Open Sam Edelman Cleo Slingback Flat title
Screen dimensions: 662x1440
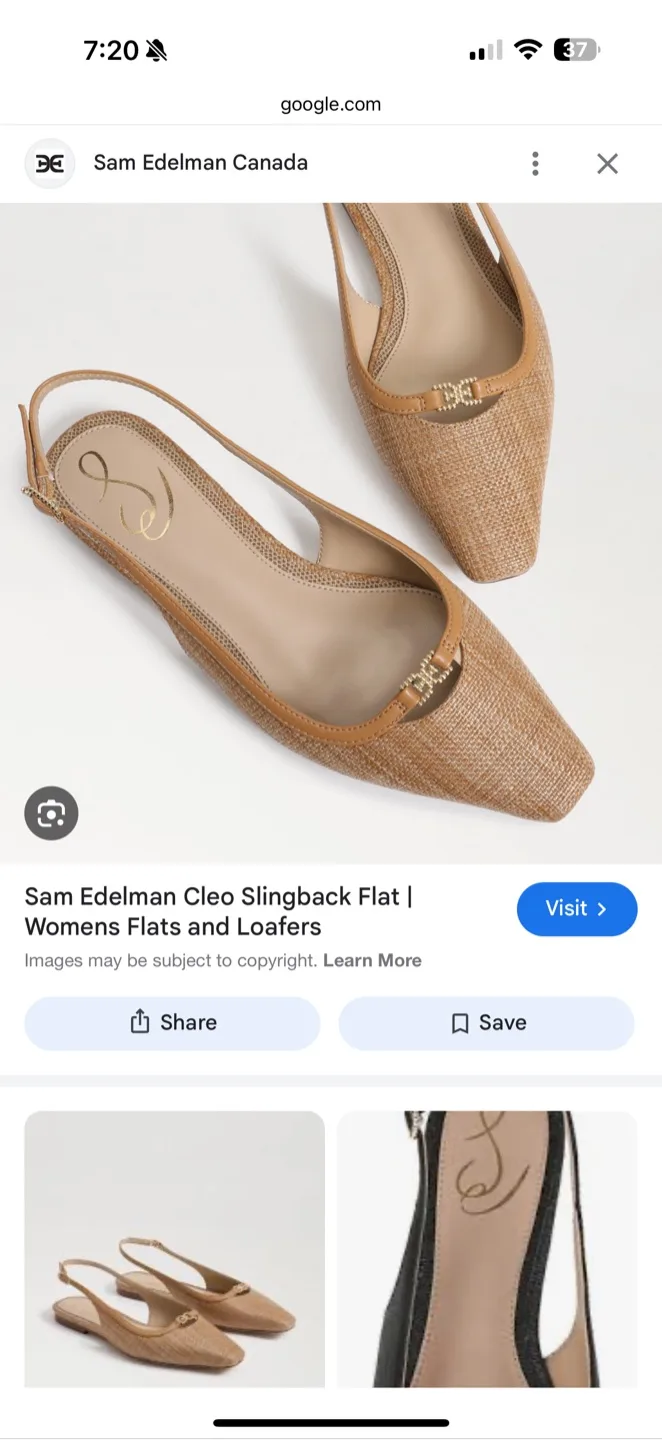point(219,911)
